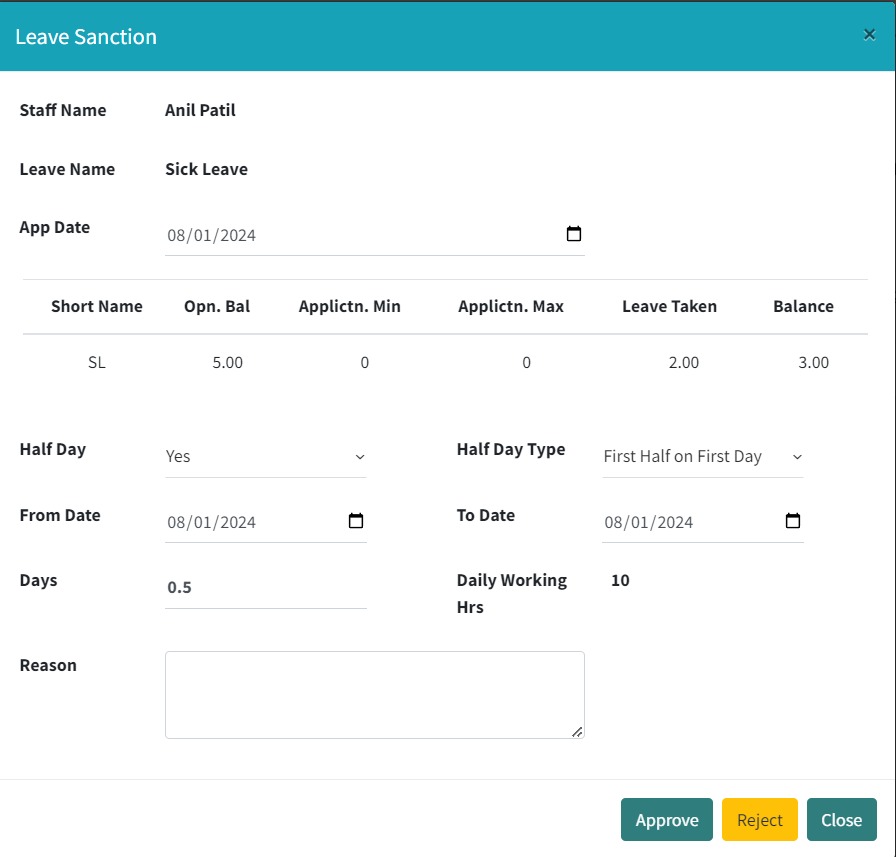Dismiss dialog with the header X icon
Screen dimensions: 896x857
pyautogui.click(x=869, y=35)
